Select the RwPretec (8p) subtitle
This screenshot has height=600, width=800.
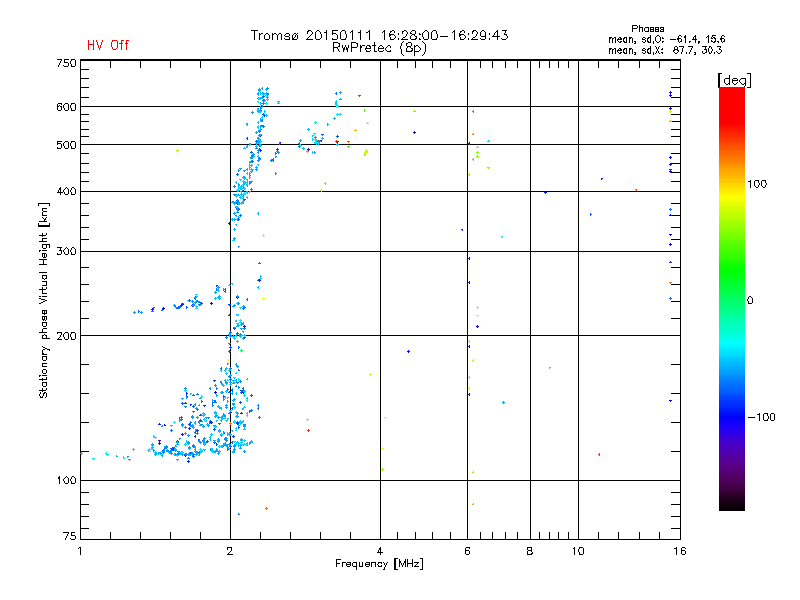pos(379,47)
